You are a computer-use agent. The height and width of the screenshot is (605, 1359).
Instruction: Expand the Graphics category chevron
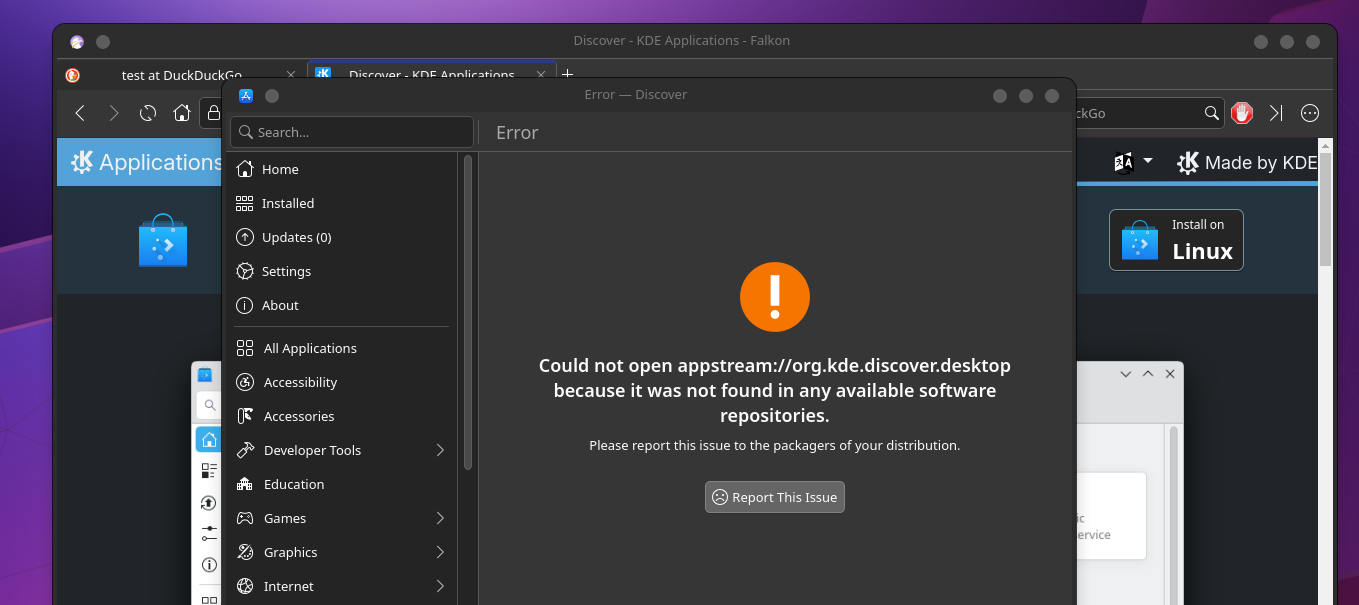tap(440, 552)
